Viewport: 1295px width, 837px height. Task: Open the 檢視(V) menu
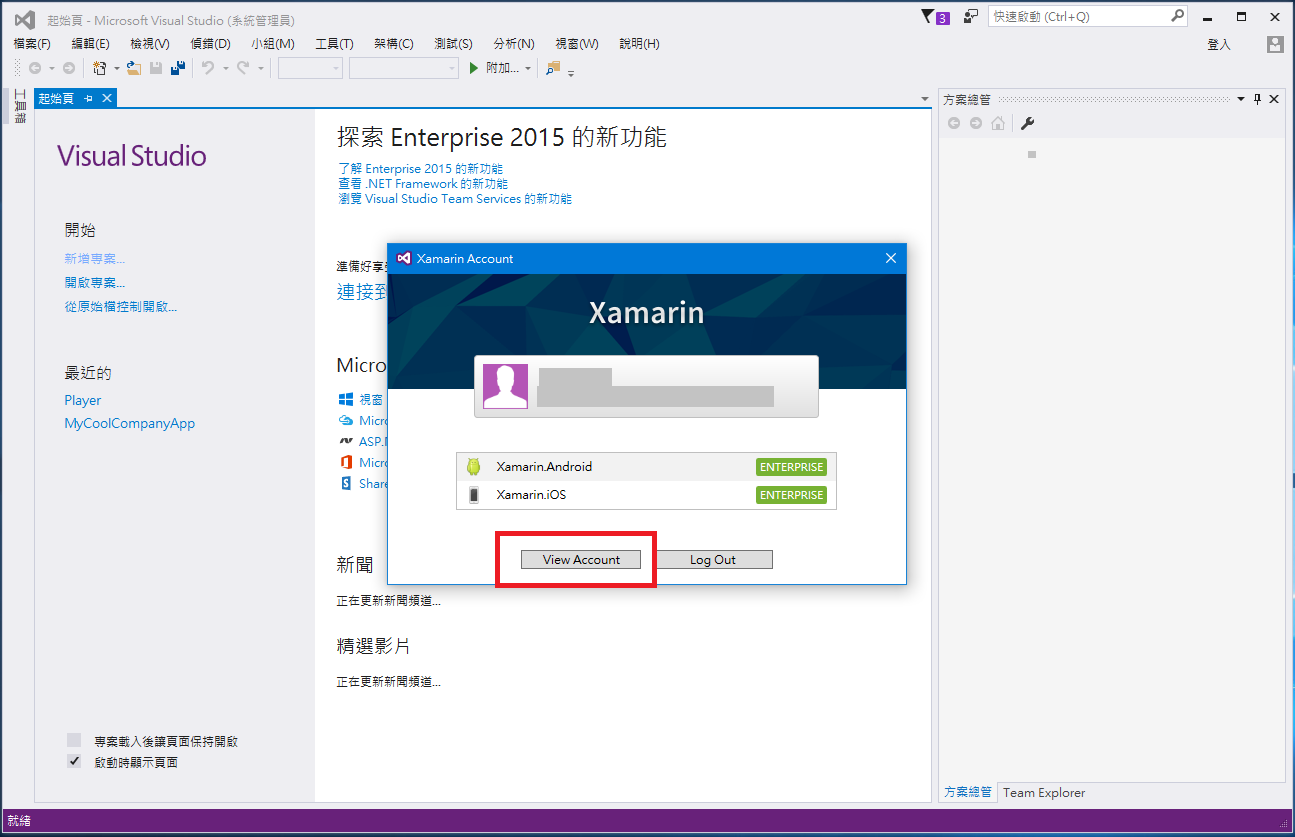click(x=150, y=44)
